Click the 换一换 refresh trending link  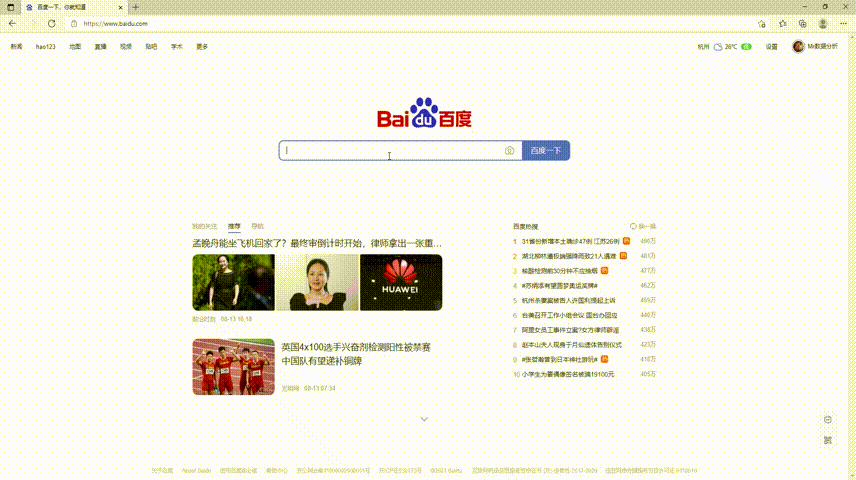(x=647, y=226)
